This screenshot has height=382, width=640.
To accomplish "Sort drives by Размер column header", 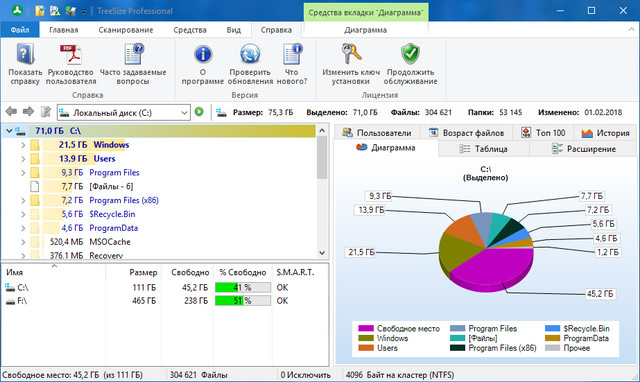I will click(x=134, y=272).
